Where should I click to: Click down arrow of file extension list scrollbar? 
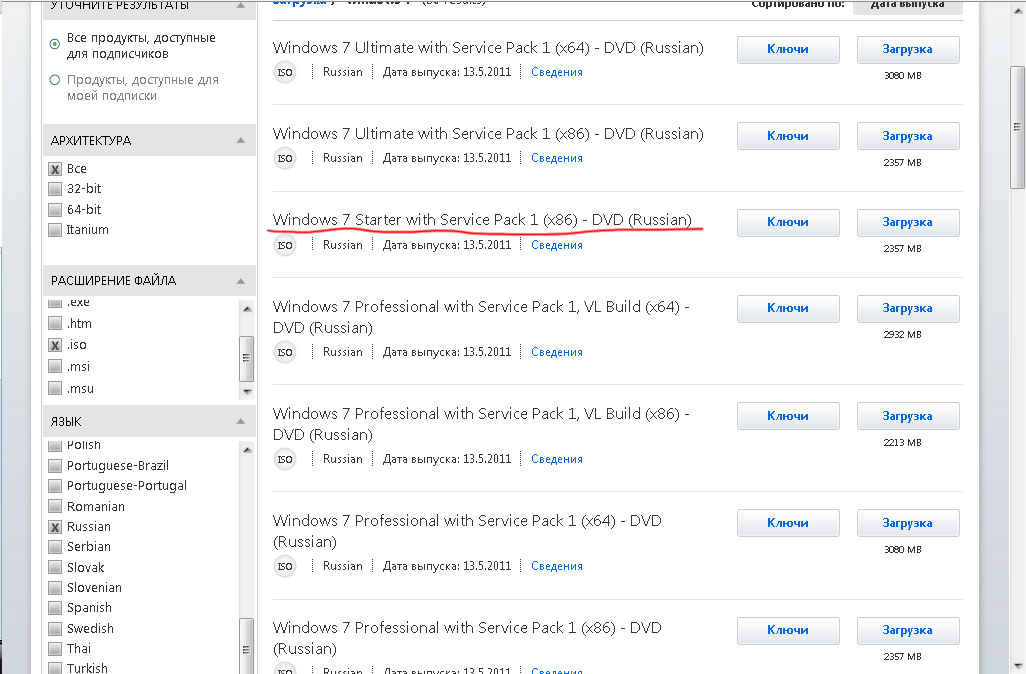247,391
